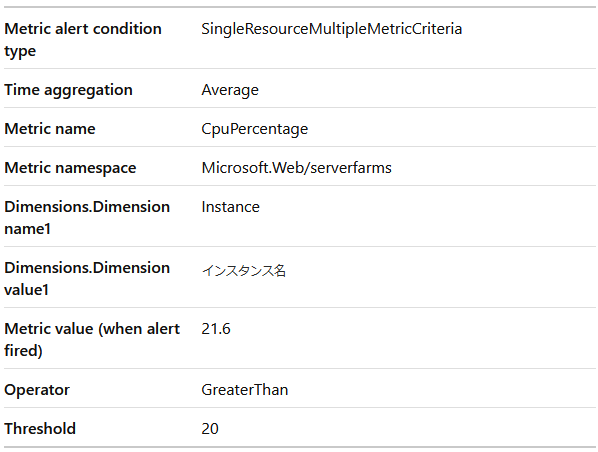The width and height of the screenshot is (598, 452).
Task: Click the SingleResourceMultipleMetricCriteria value
Action: pos(331,29)
